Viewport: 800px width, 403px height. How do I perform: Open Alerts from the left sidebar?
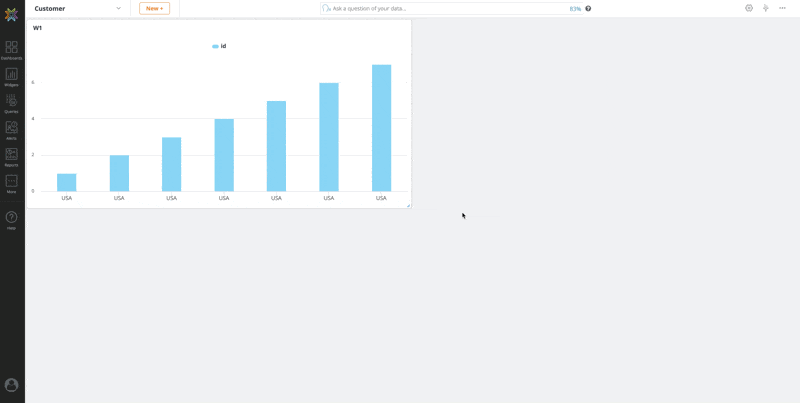[11, 130]
